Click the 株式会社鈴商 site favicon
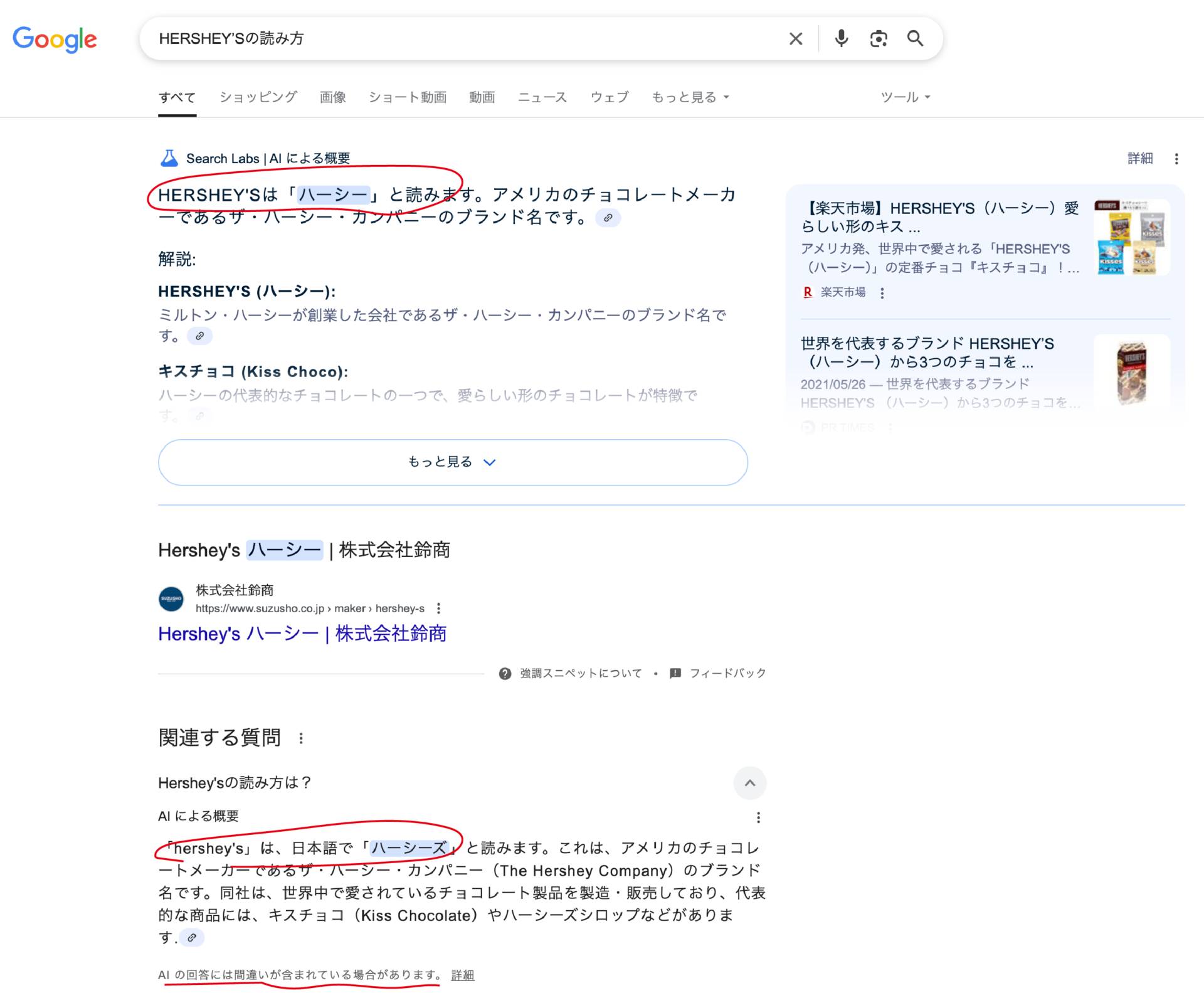Viewport: 1204px width, 993px height. pyautogui.click(x=171, y=599)
